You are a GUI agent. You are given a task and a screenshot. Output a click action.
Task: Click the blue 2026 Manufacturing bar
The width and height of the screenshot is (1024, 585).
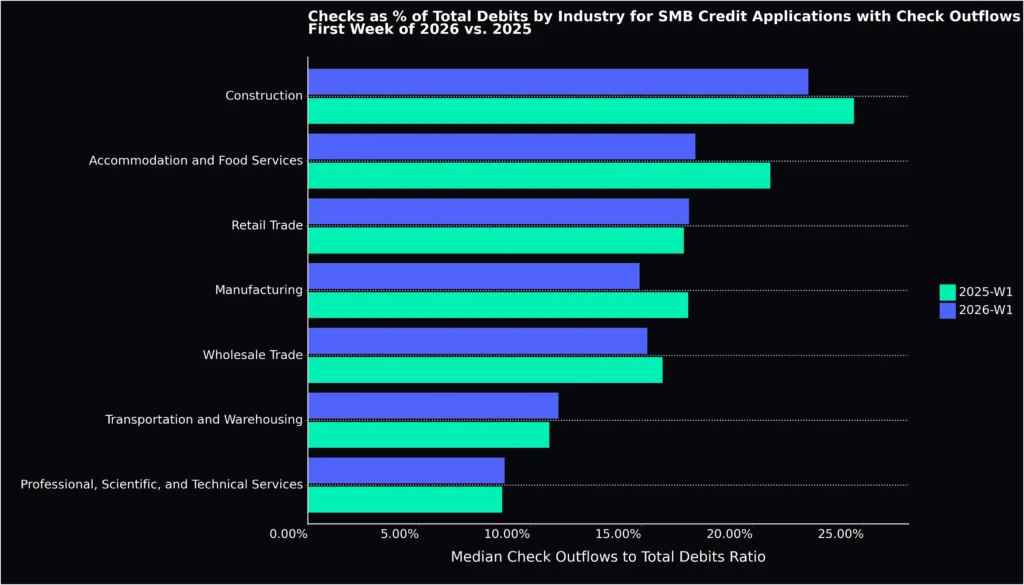click(x=474, y=276)
